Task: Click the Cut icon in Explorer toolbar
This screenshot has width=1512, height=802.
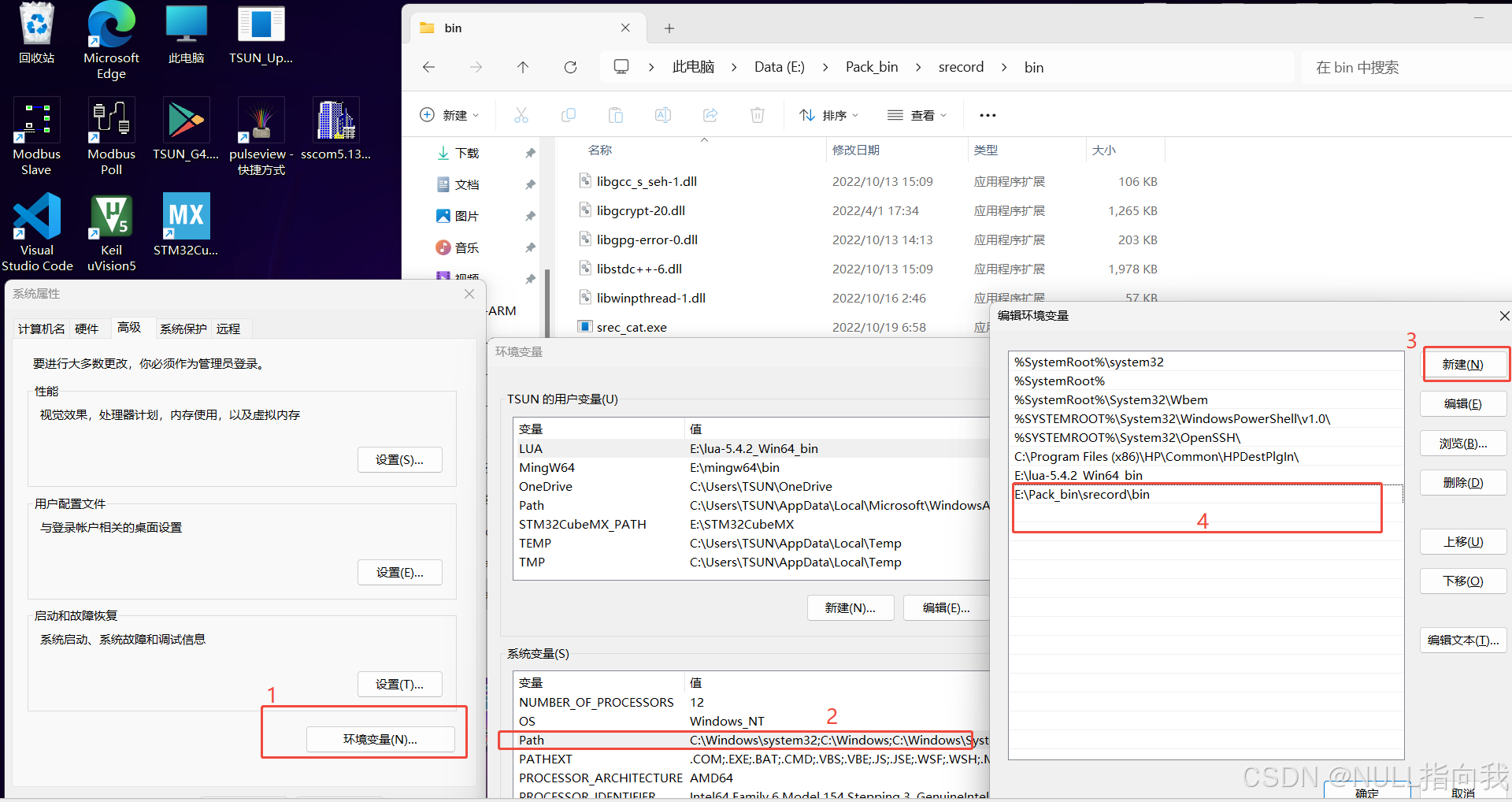Action: (521, 115)
